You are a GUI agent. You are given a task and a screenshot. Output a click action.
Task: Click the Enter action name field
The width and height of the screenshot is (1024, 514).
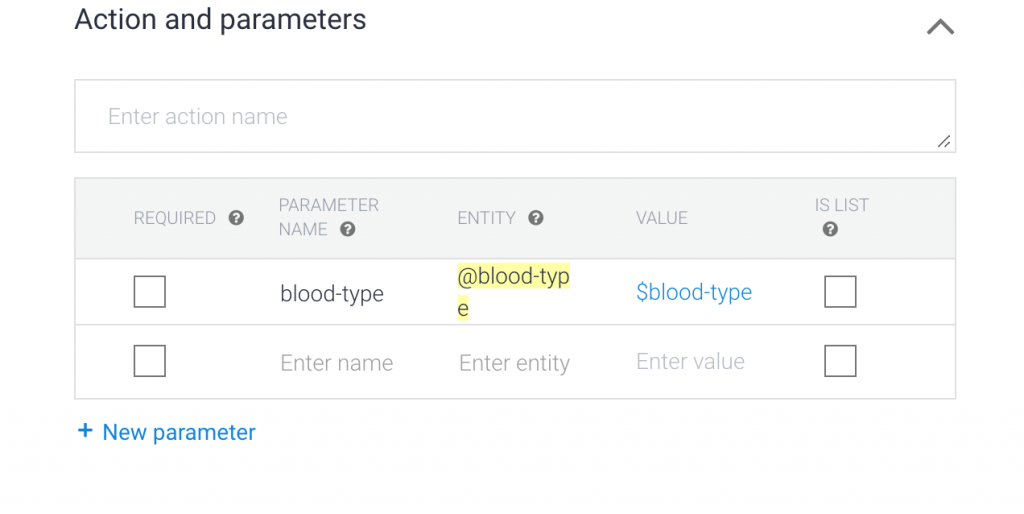[500, 116]
